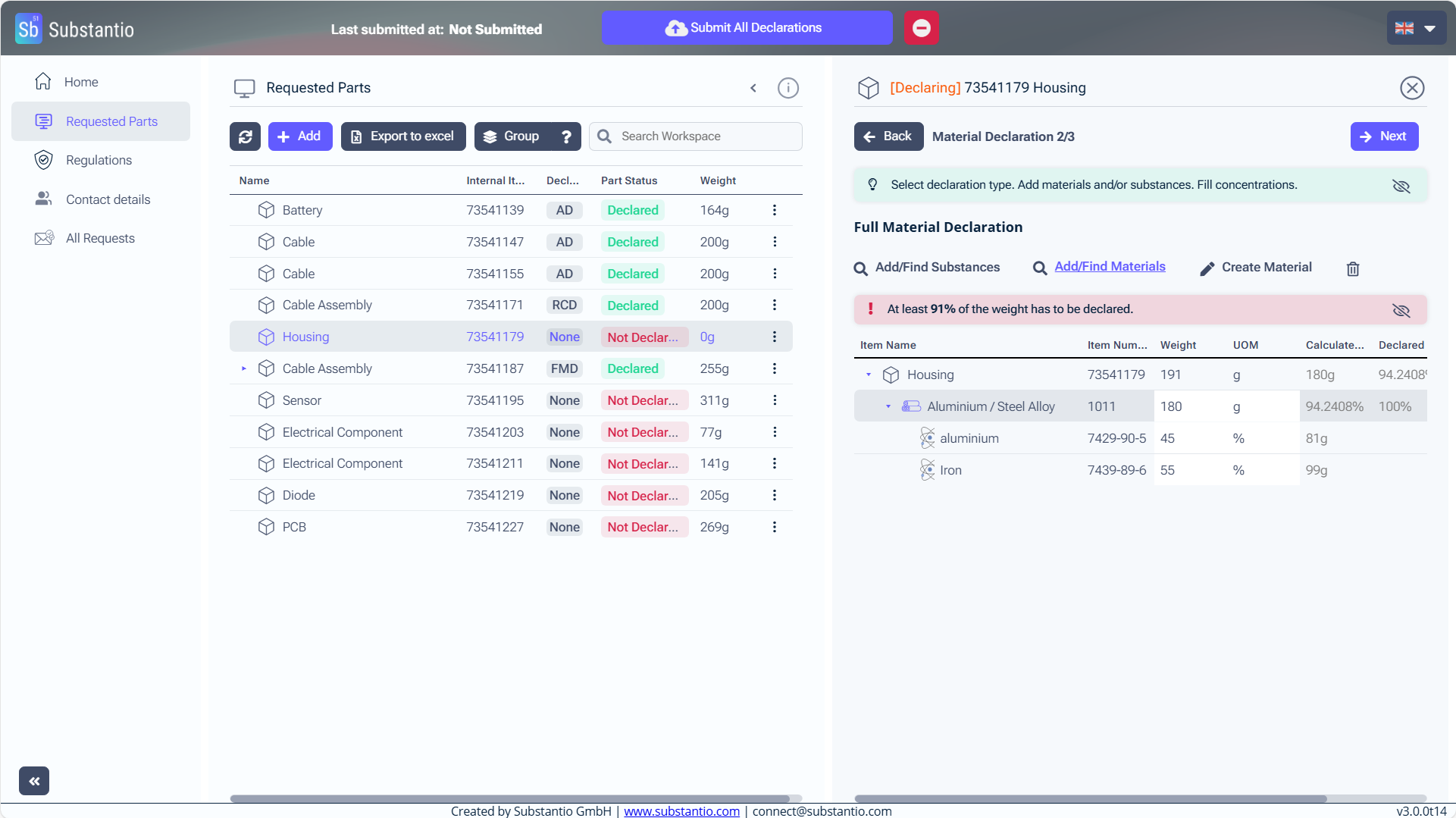Open Regulations in the sidebar

click(x=99, y=160)
